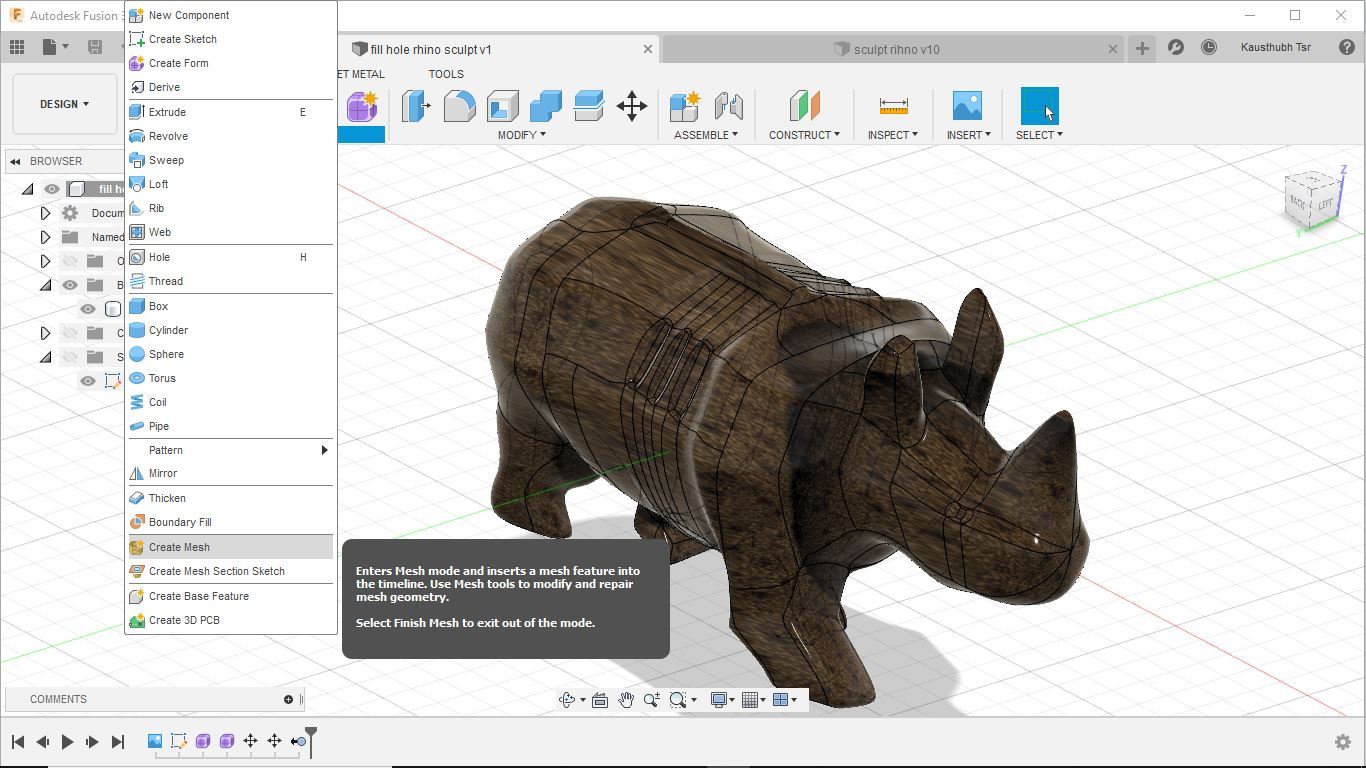Open the Kausthubh Tsr account menu
This screenshot has height=768, width=1366.
(1275, 47)
